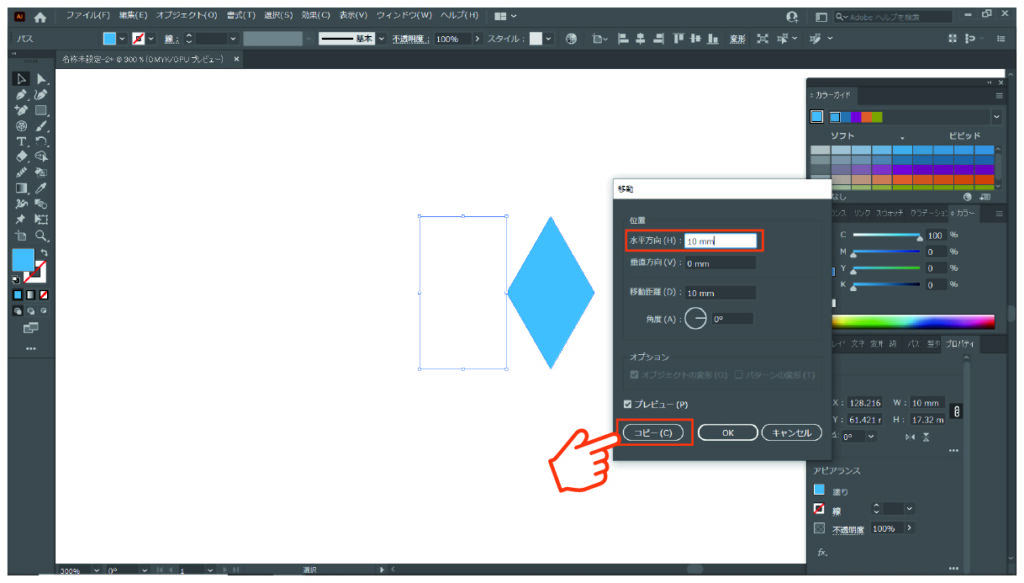Click コピー(C) button in Move dialog
This screenshot has width=1024, height=583.
[653, 433]
